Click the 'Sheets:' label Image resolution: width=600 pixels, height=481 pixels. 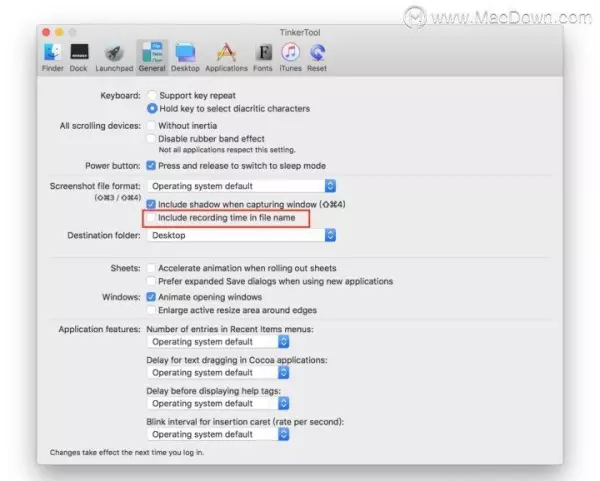pyautogui.click(x=126, y=268)
